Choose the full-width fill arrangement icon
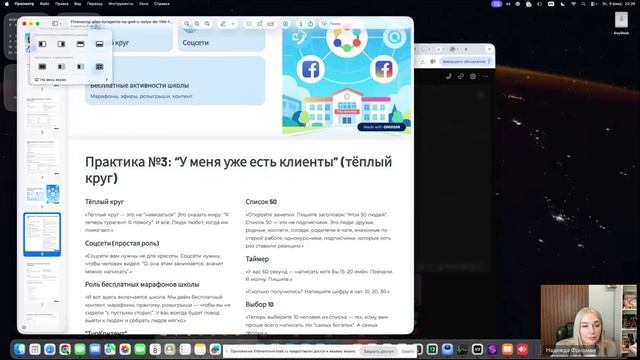640x360 pixels. pos(42,67)
